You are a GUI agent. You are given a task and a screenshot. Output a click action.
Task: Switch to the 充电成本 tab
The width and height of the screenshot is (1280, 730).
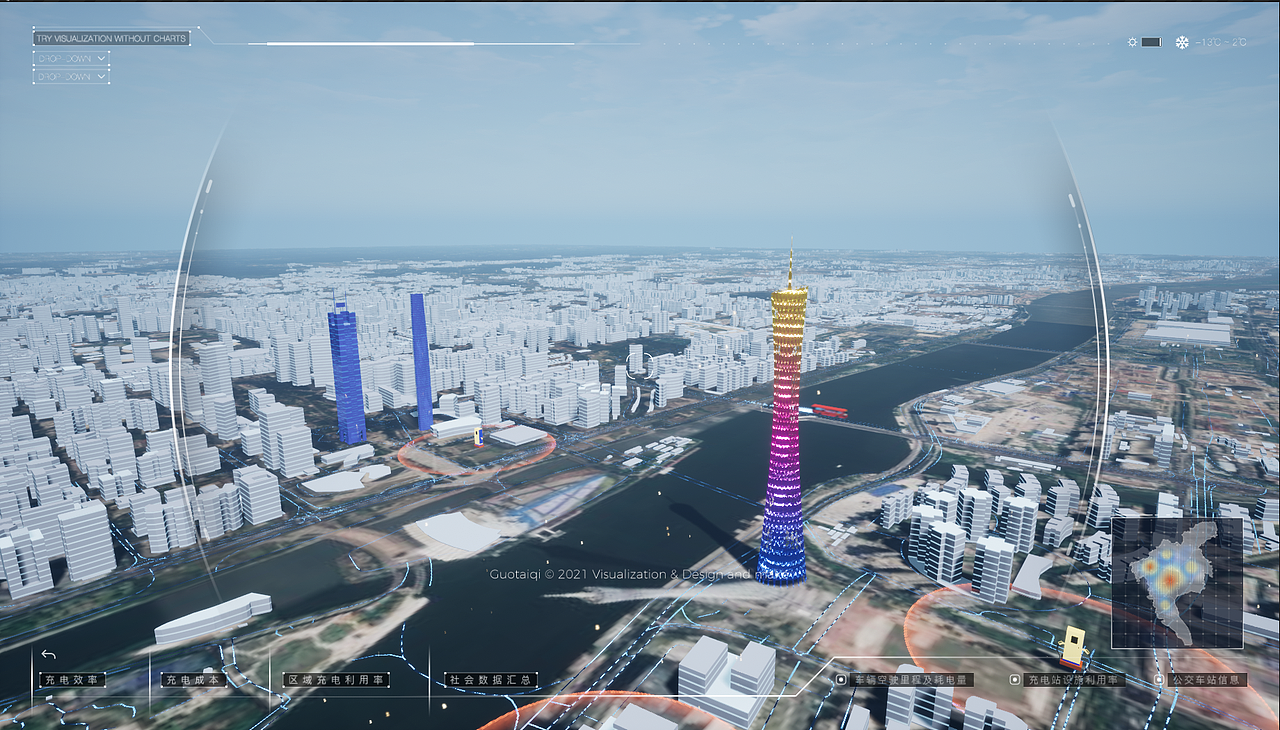195,679
